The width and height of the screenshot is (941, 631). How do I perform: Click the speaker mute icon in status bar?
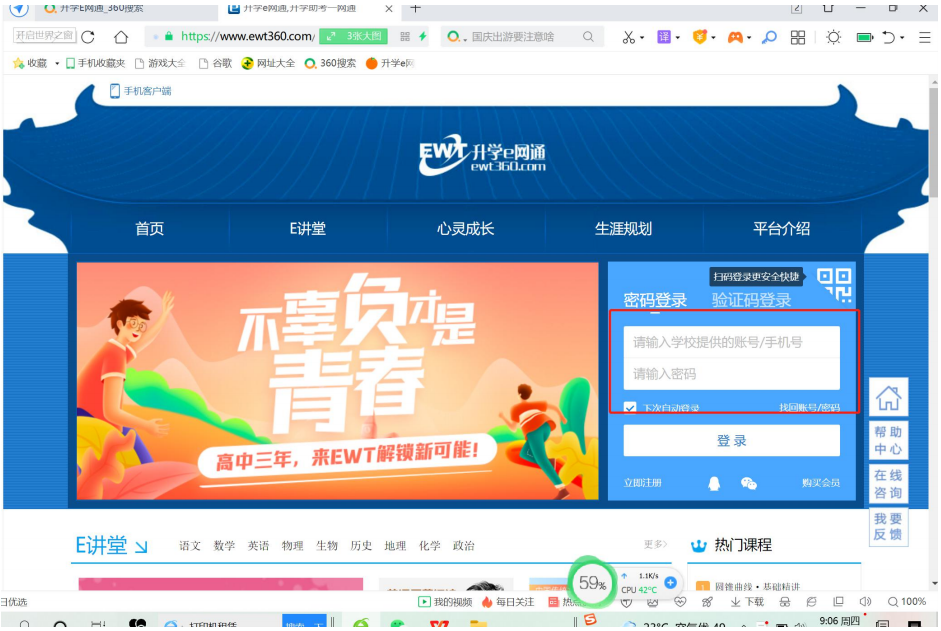(x=865, y=602)
